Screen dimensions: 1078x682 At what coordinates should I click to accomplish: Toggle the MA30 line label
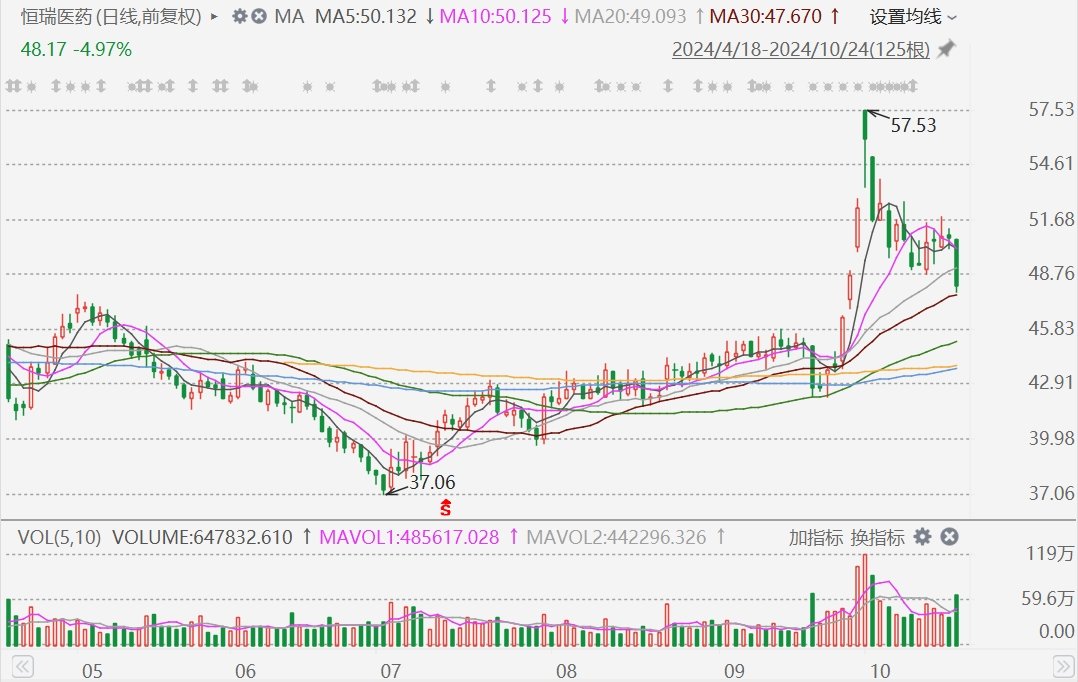[765, 17]
